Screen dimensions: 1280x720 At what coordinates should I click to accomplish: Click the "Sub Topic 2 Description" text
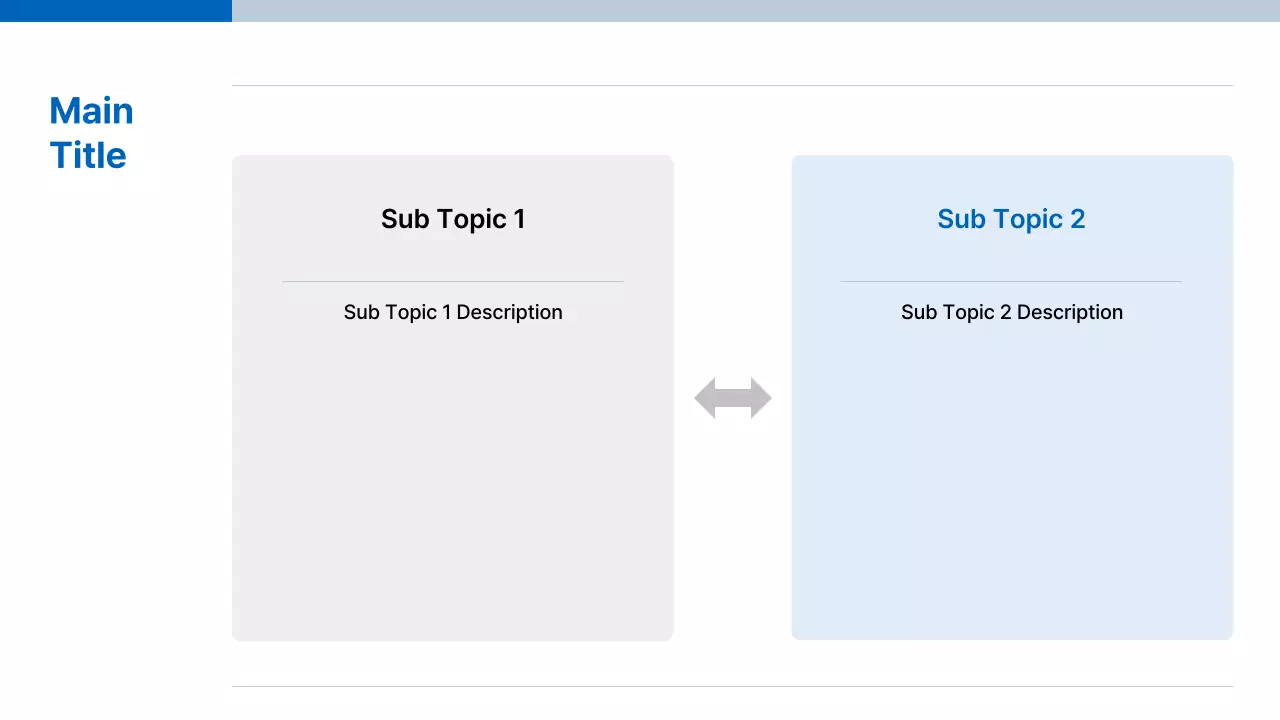click(x=1011, y=312)
